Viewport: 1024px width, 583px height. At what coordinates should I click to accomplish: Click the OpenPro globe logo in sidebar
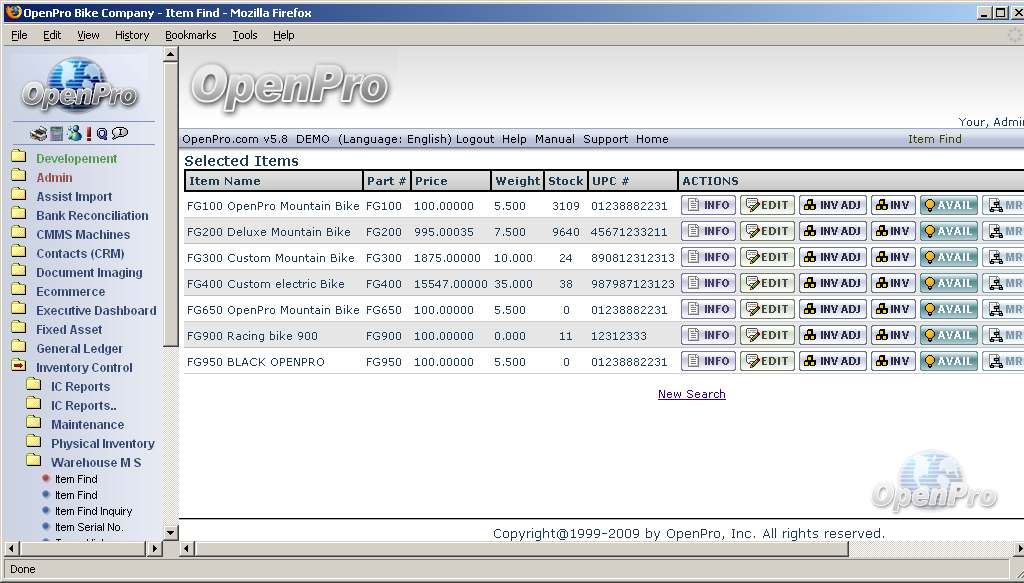click(x=79, y=86)
